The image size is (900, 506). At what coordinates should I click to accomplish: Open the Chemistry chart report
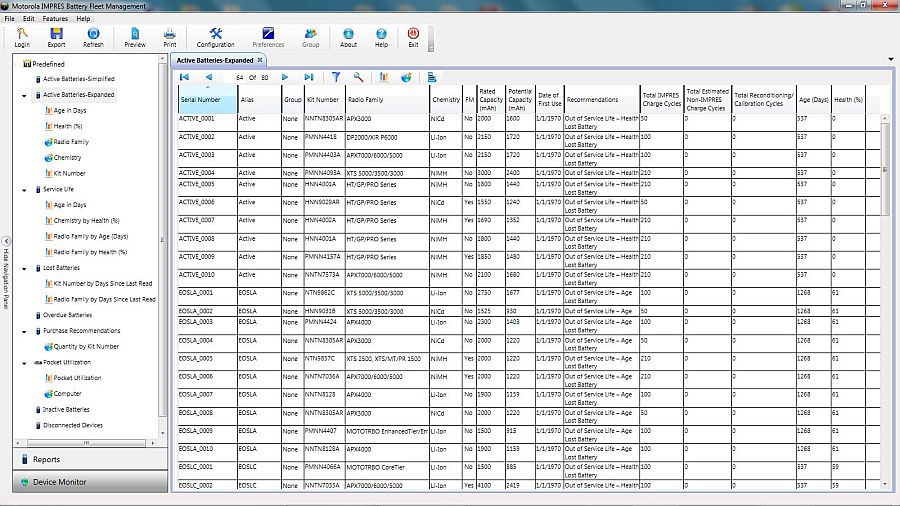(67, 157)
